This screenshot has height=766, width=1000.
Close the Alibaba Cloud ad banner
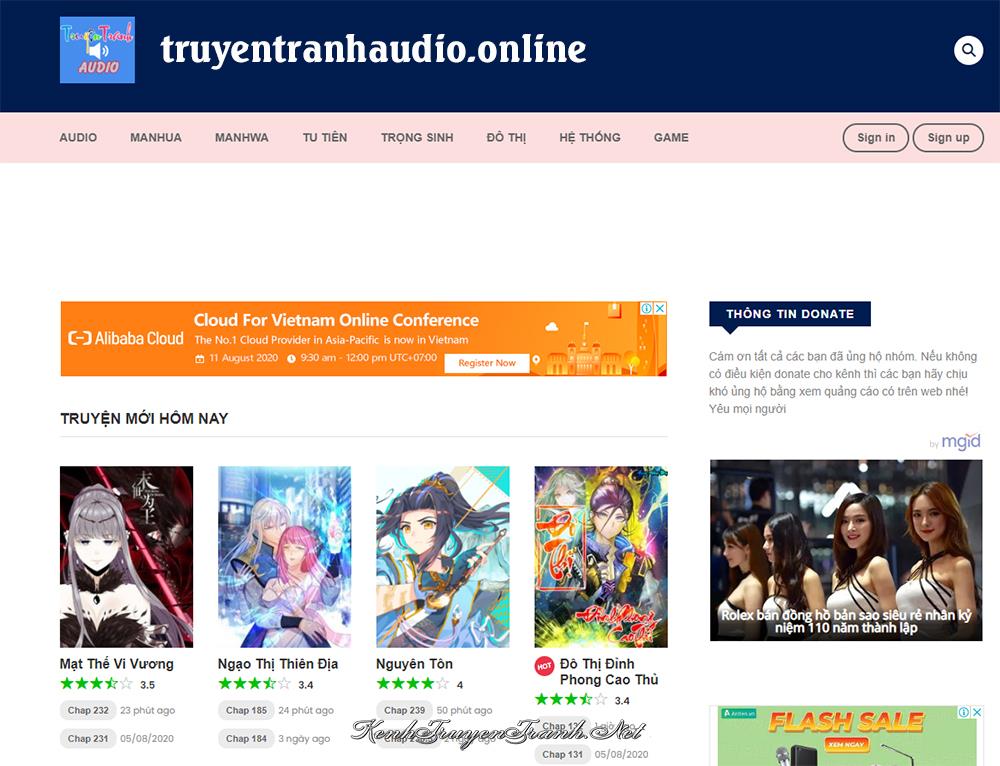[660, 309]
